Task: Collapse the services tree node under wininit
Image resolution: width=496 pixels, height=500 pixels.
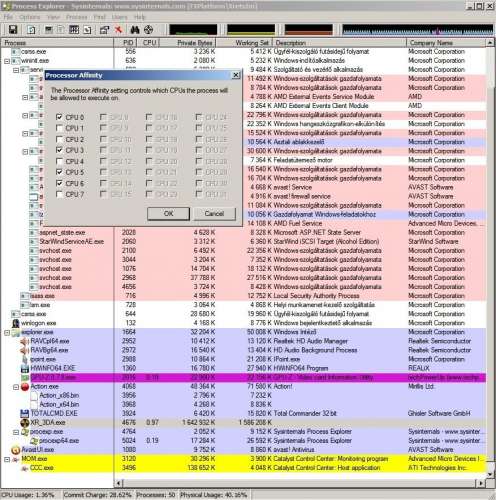Action: [x=16, y=70]
